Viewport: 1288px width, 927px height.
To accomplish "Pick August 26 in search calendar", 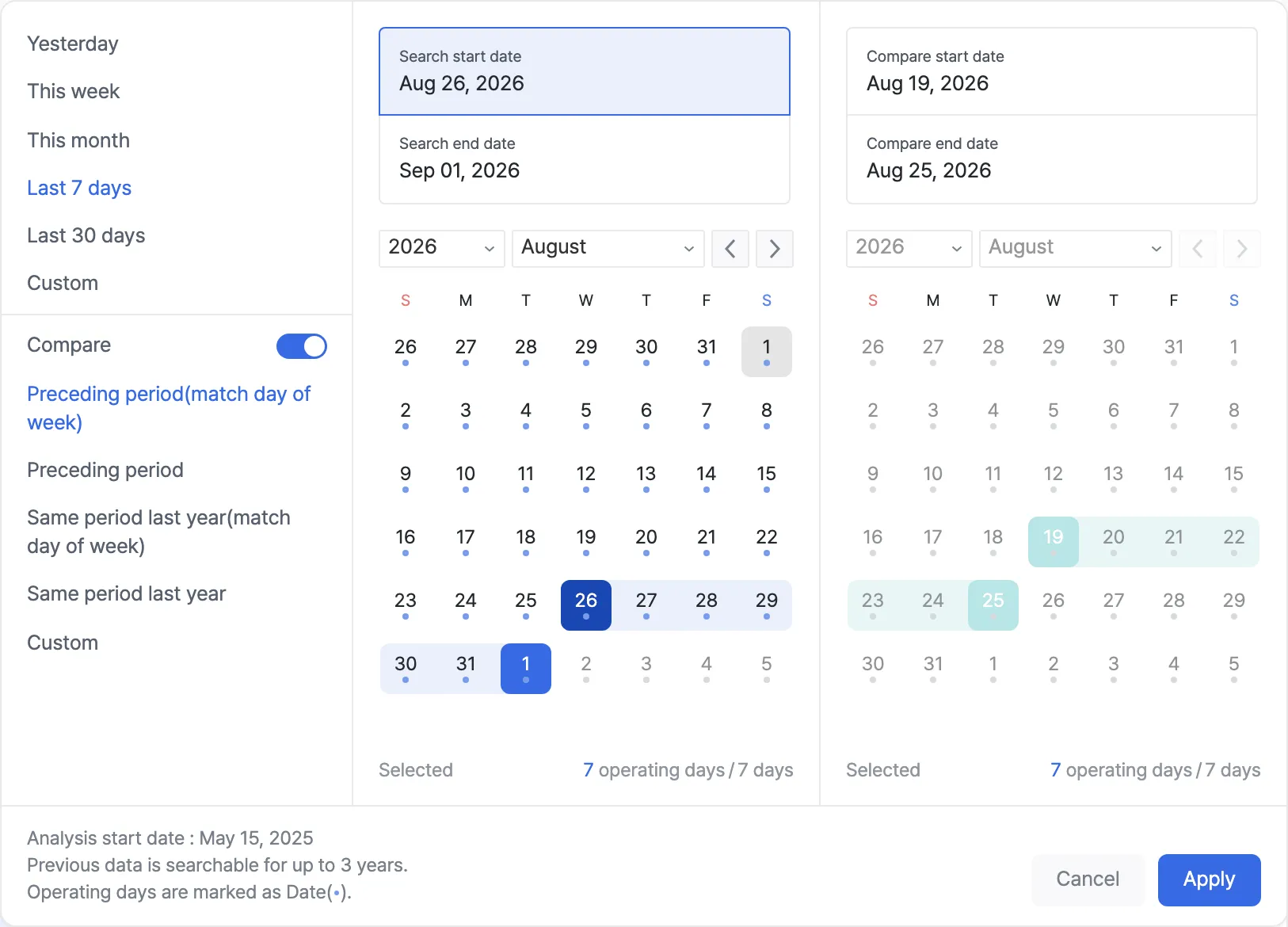I will 586,605.
